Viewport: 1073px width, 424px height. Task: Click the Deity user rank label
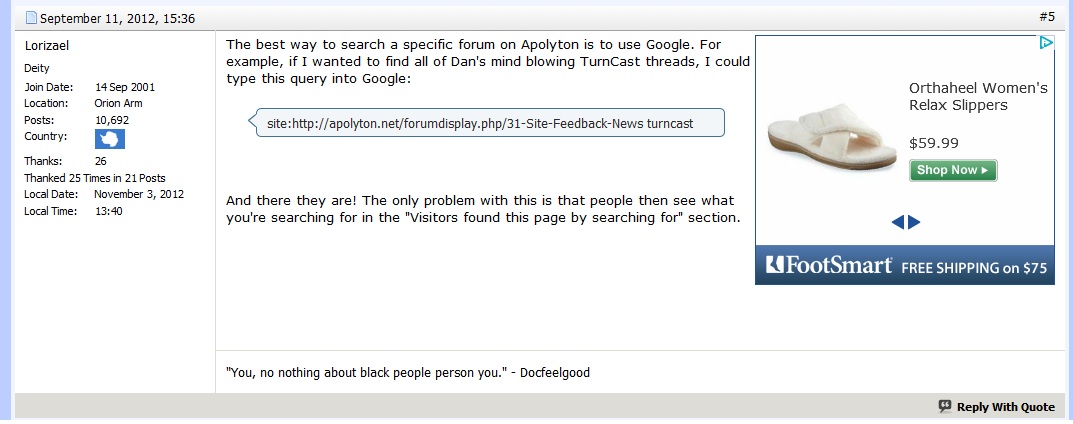coord(37,68)
